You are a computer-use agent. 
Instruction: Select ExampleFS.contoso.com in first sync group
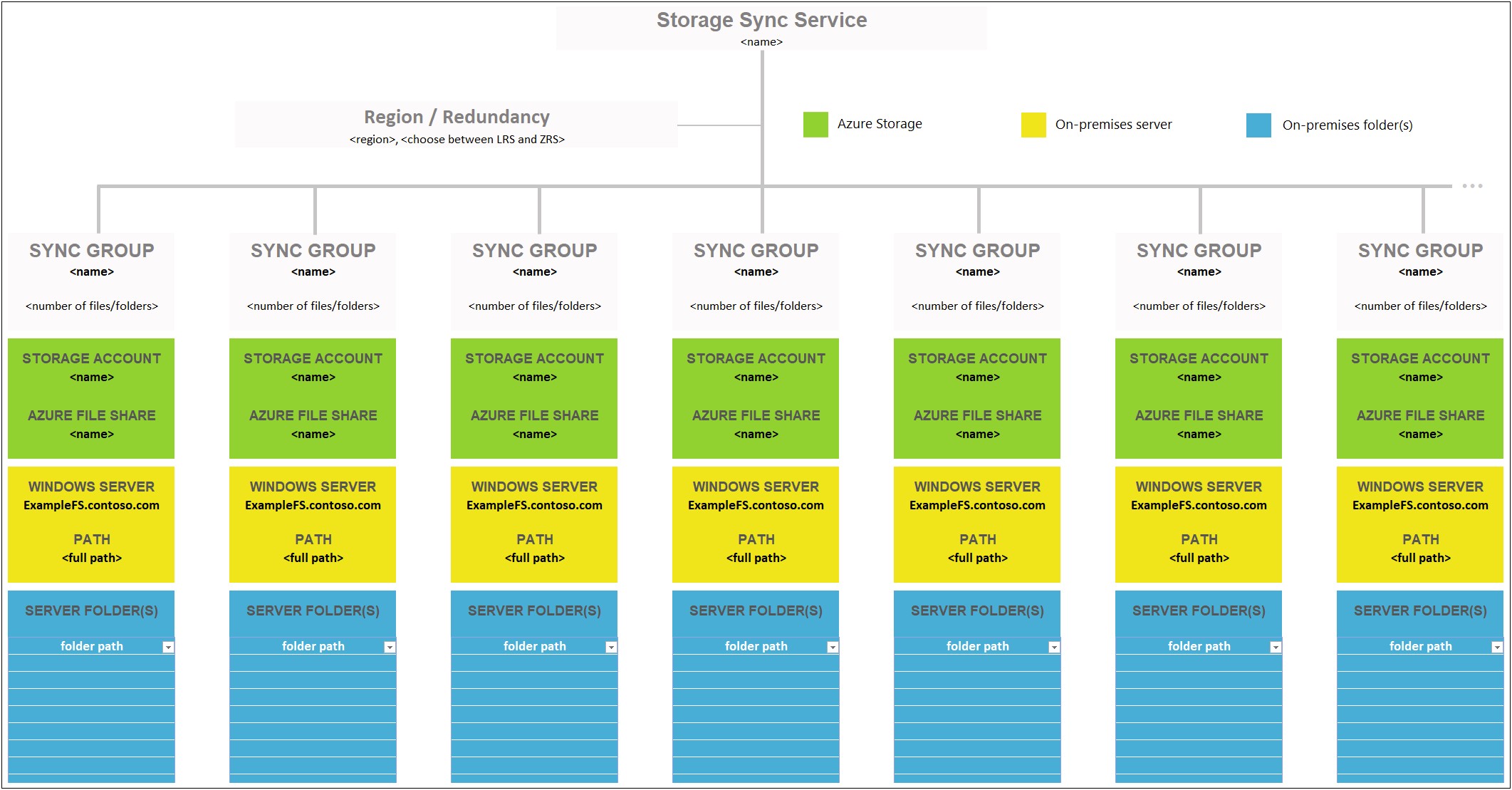[92, 505]
